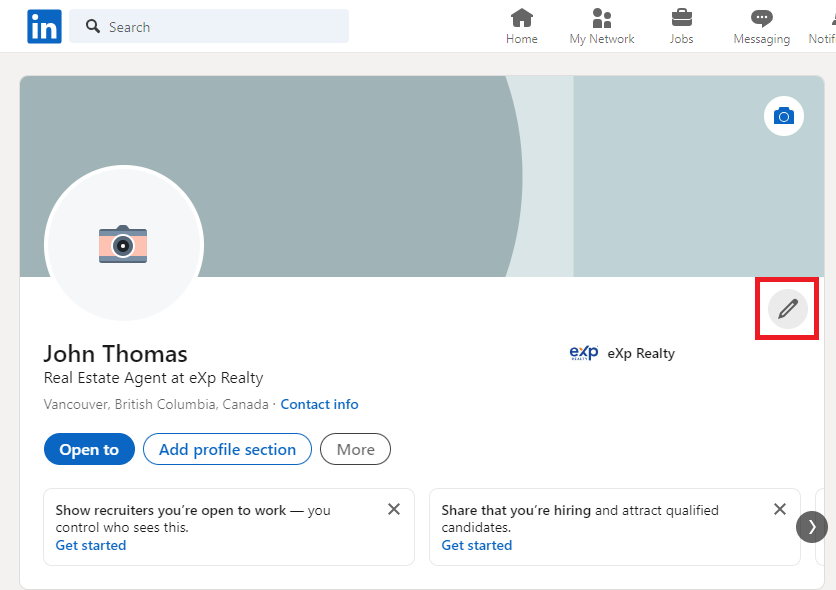Dismiss the share you're hiring card
The image size is (836, 590).
[780, 509]
